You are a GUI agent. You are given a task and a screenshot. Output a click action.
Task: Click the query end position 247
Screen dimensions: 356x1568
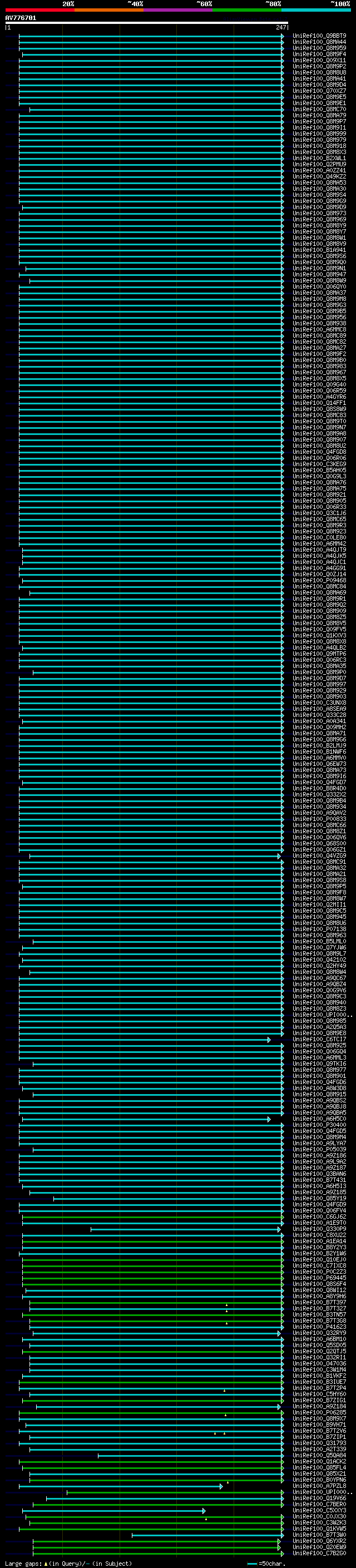pyautogui.click(x=281, y=27)
